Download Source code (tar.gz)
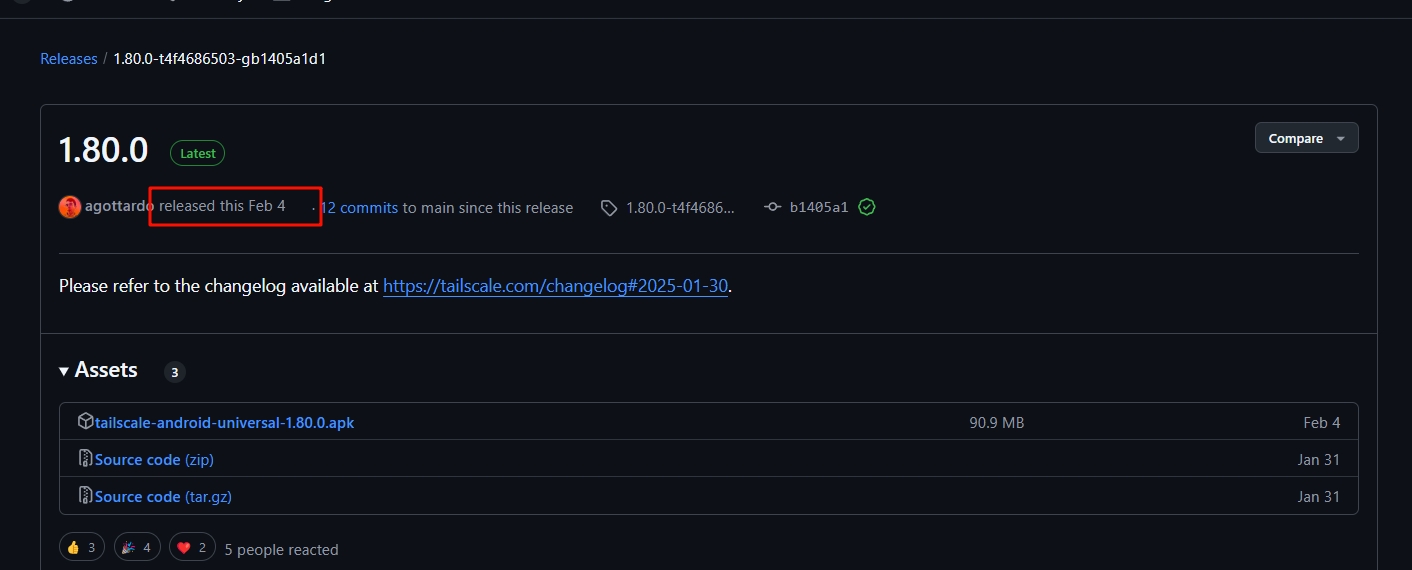 point(163,497)
